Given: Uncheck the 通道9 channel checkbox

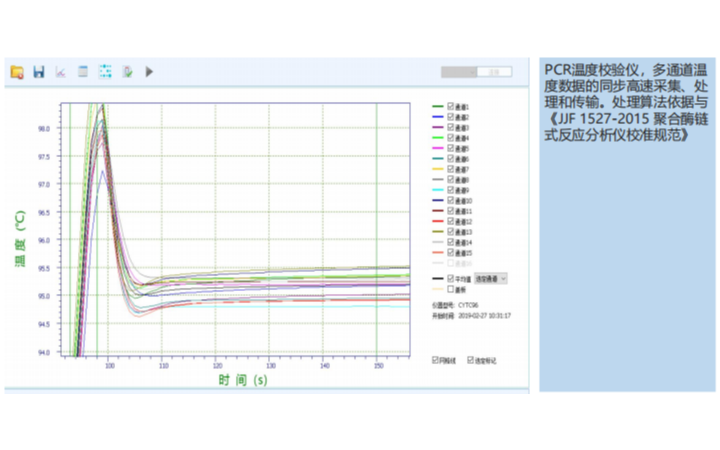Looking at the screenshot, I should coord(450,190).
